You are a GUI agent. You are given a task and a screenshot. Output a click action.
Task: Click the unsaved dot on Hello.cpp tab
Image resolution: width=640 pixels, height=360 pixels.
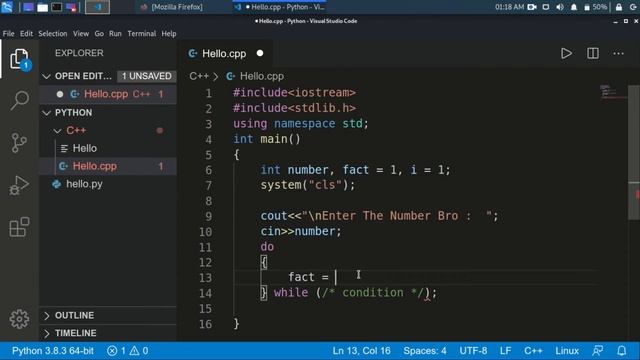(x=260, y=53)
